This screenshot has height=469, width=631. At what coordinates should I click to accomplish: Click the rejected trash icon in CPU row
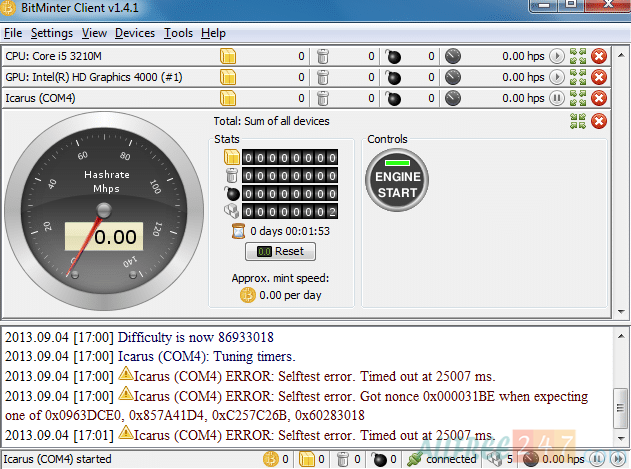(x=323, y=56)
